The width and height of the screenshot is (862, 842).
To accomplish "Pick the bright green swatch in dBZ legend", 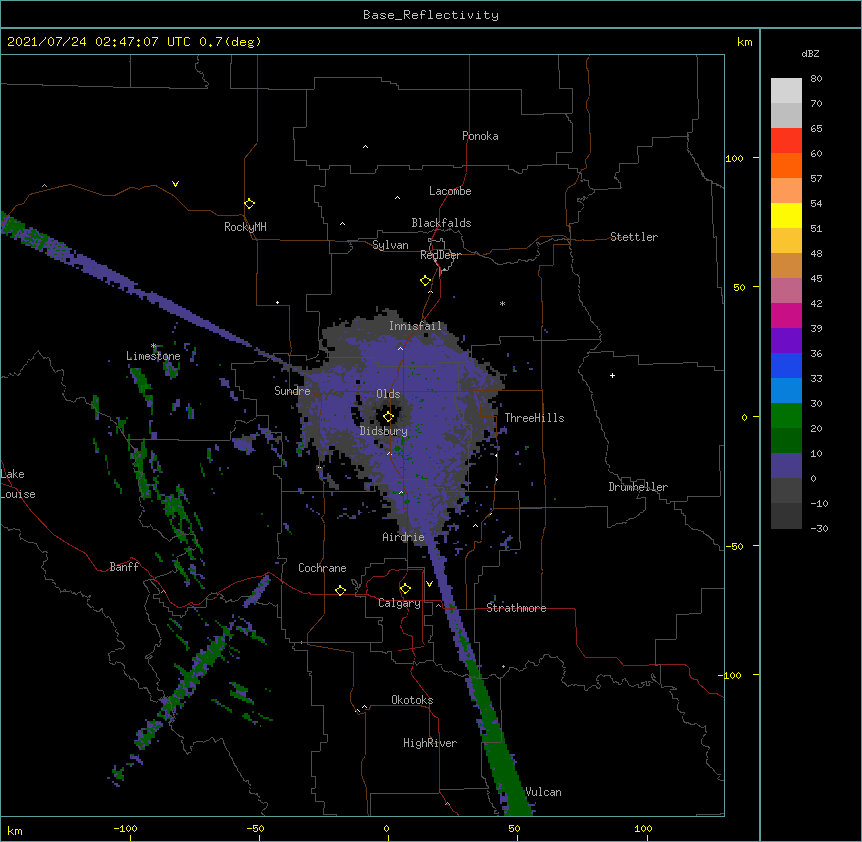I will click(x=786, y=416).
